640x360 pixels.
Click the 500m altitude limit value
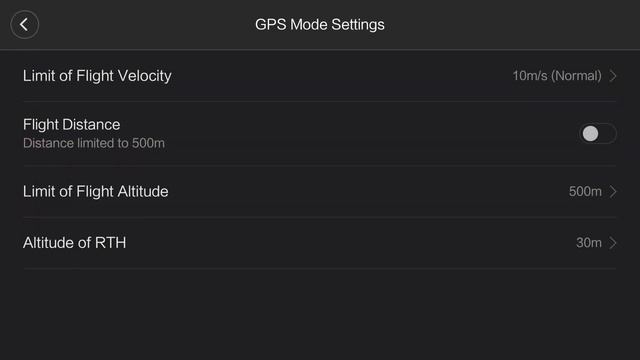click(585, 191)
